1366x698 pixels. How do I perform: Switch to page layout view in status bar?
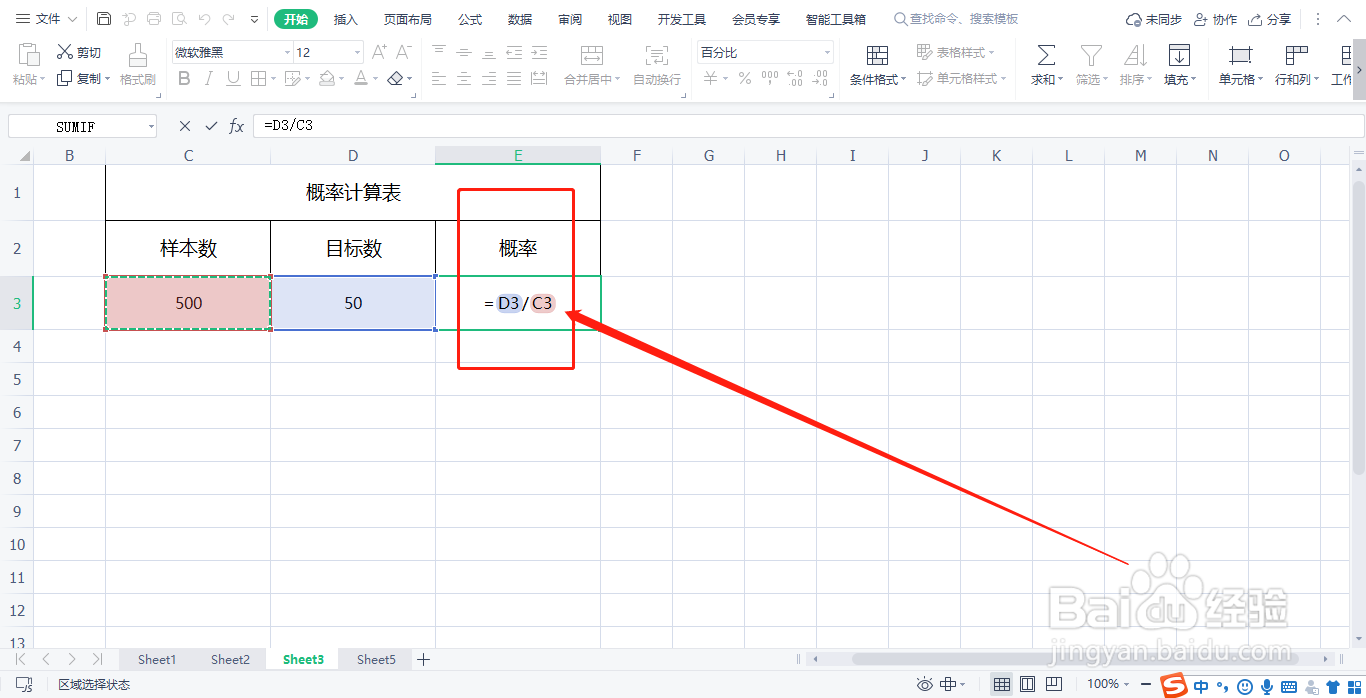tap(1027, 685)
